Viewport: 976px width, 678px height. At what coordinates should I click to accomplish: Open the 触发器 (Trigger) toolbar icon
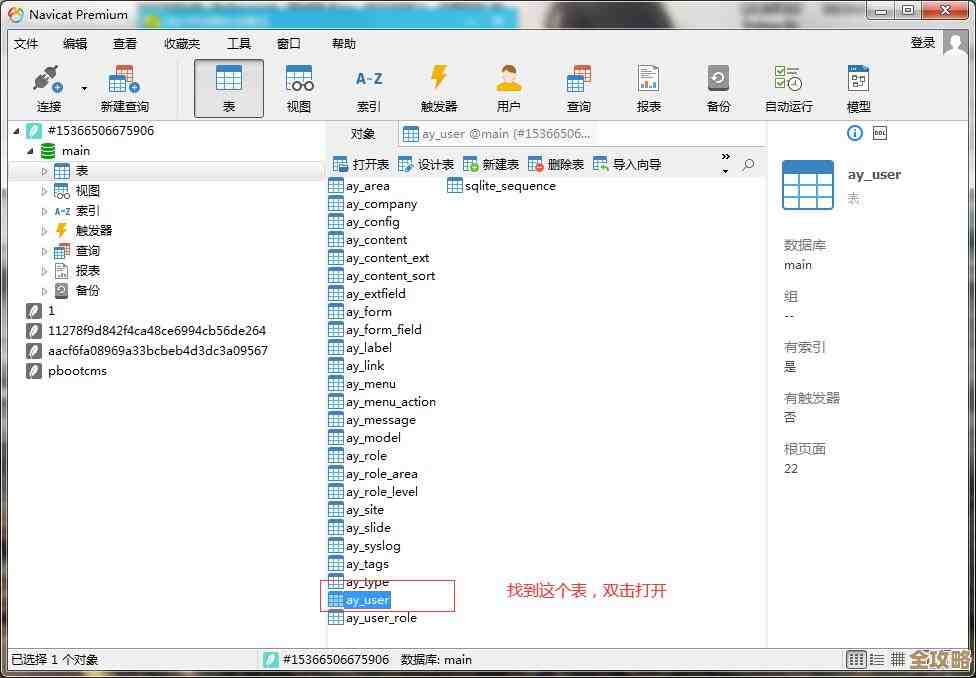point(438,88)
